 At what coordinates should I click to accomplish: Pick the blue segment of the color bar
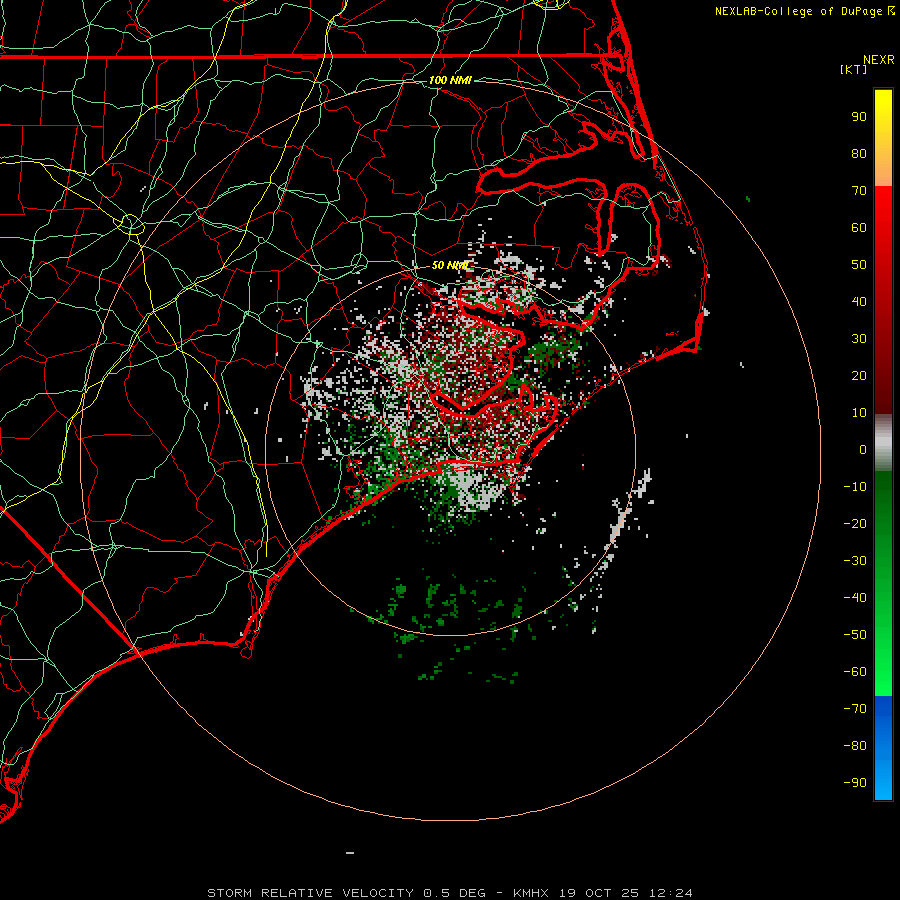point(883,748)
